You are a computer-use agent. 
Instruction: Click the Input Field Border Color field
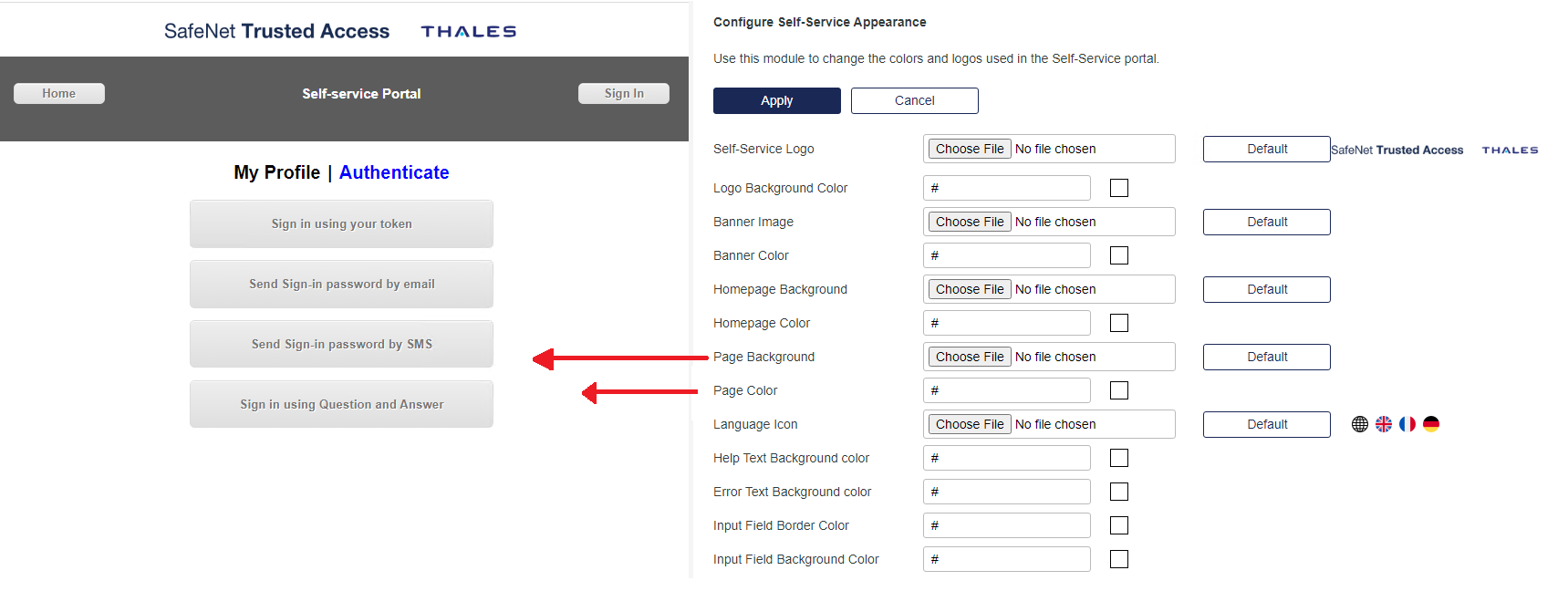click(1007, 525)
